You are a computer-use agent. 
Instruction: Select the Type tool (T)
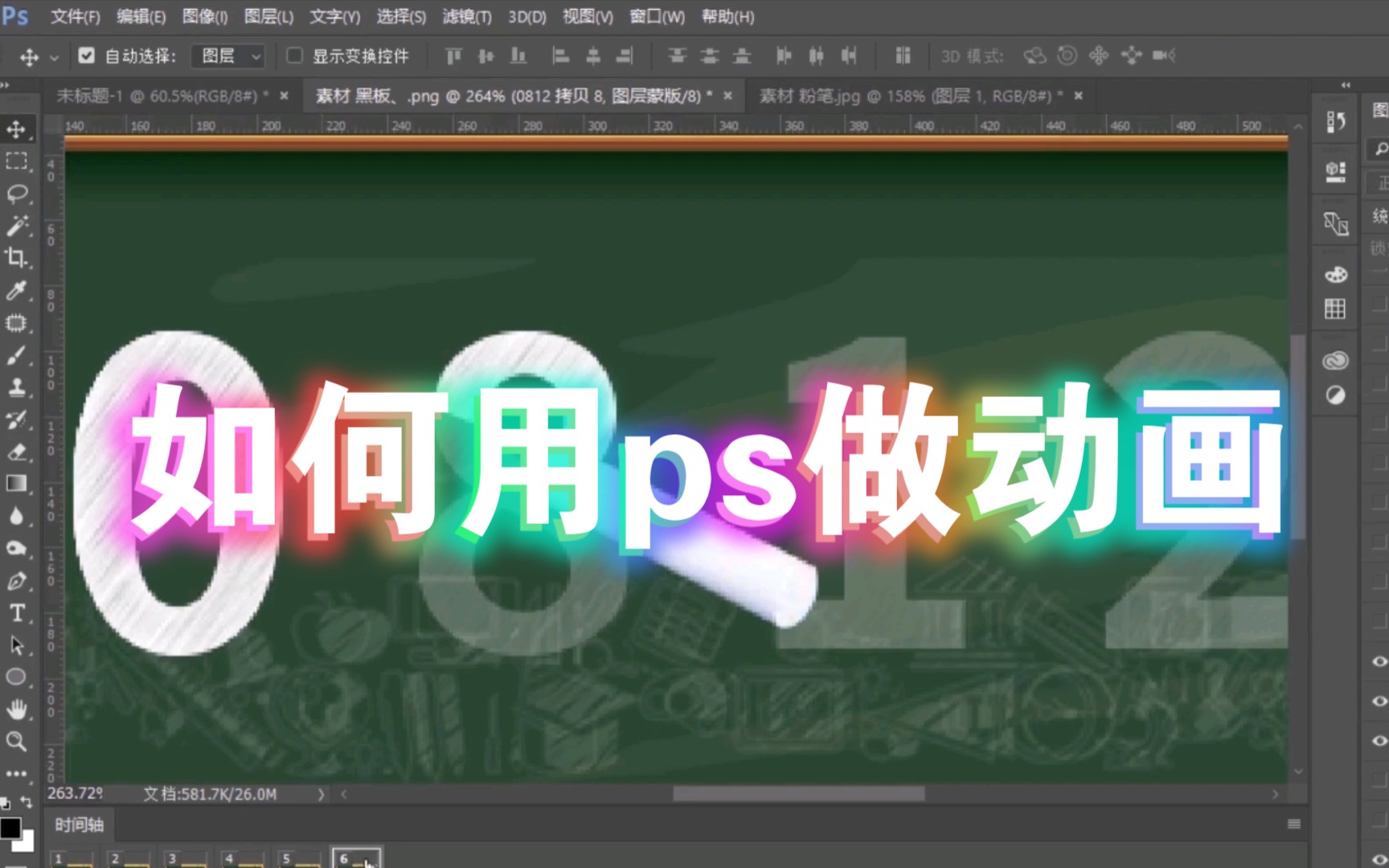(x=16, y=612)
